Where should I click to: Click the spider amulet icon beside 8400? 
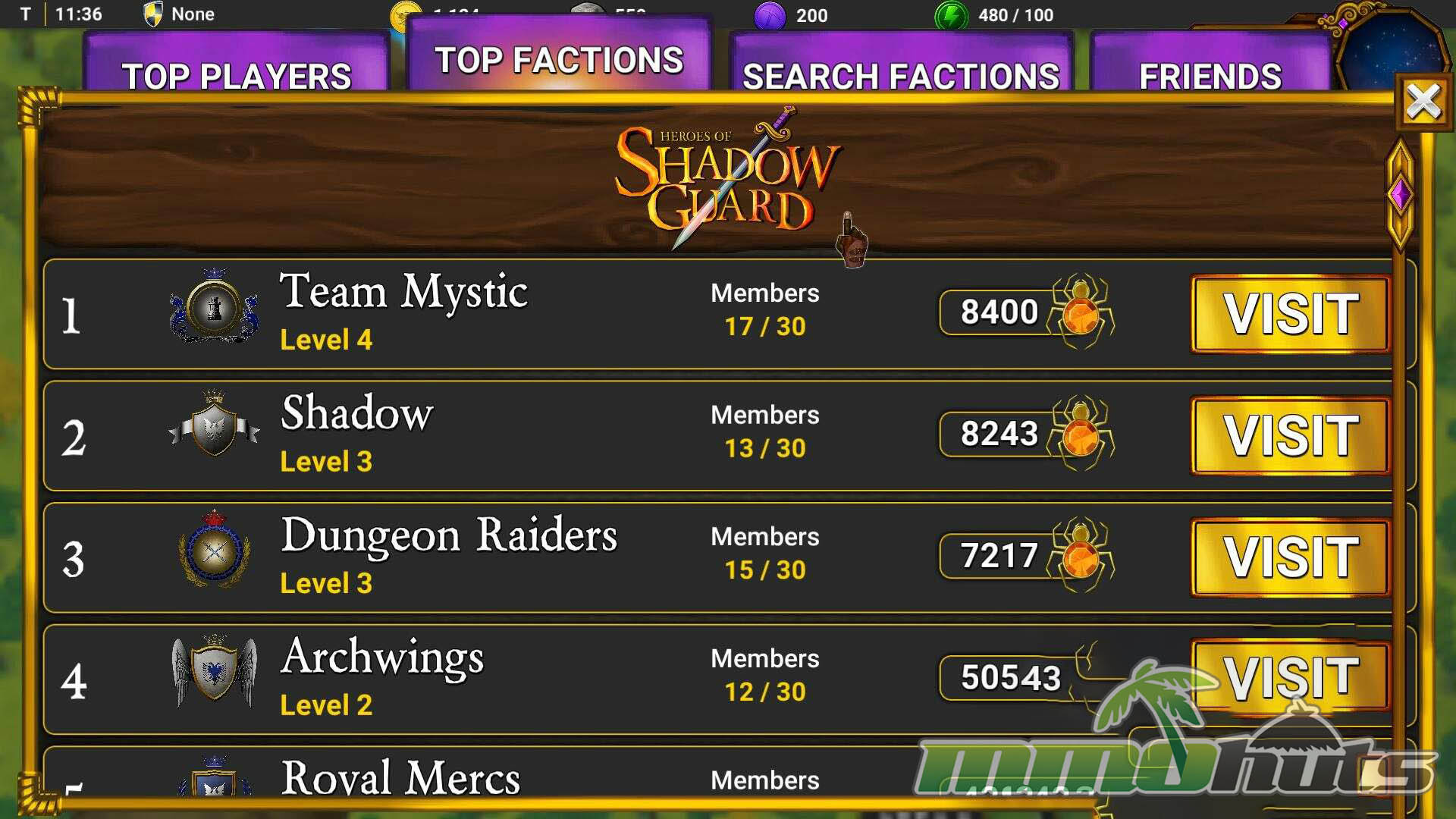(x=1081, y=311)
